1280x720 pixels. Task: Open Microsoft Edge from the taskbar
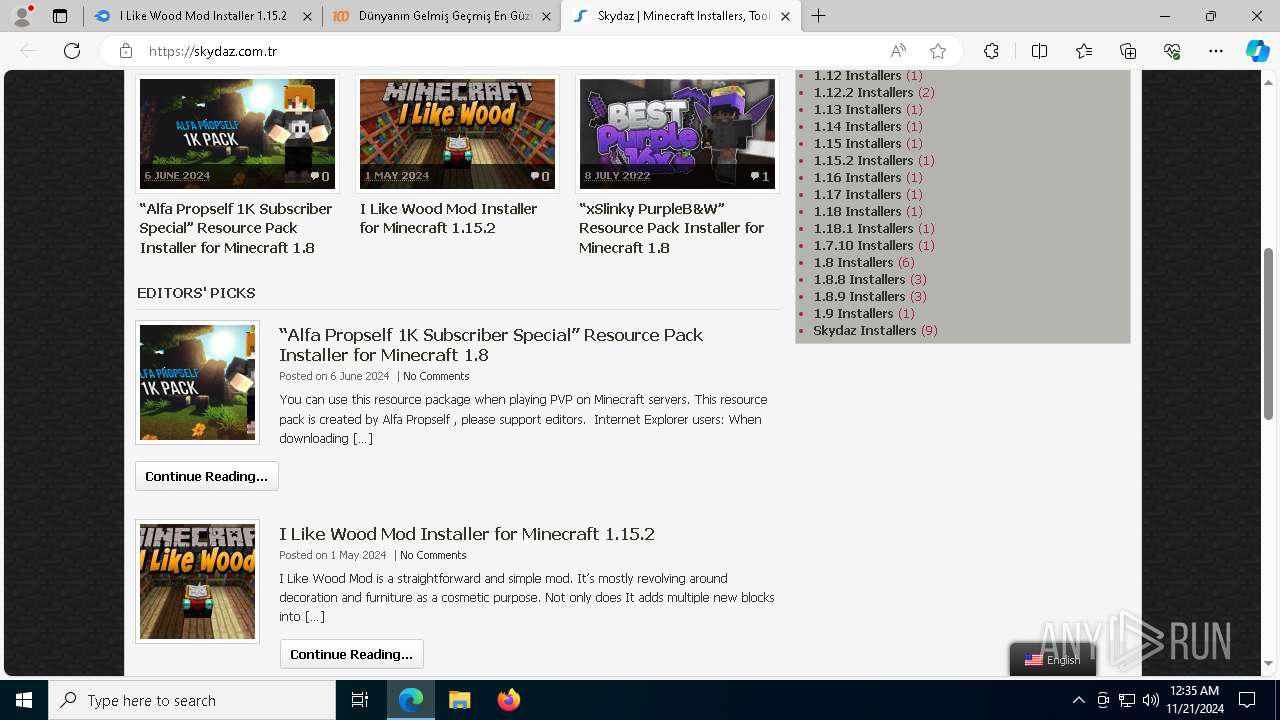coord(411,700)
